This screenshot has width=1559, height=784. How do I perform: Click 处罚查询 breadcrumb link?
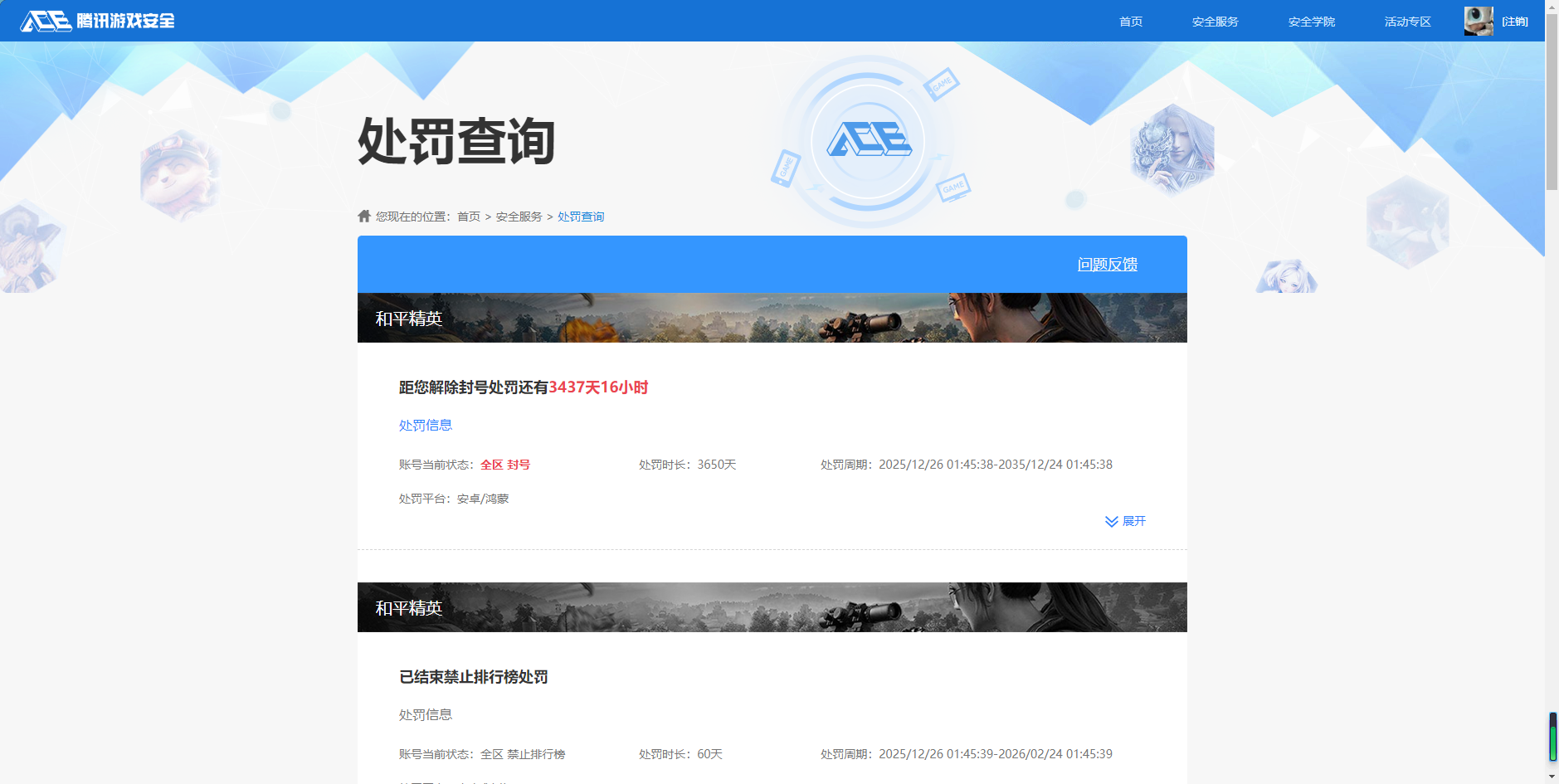(581, 217)
